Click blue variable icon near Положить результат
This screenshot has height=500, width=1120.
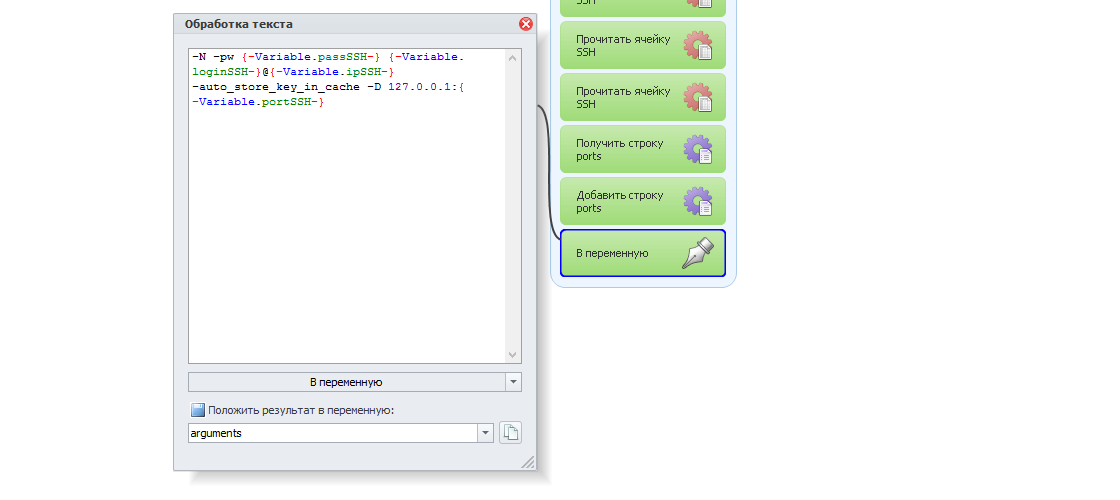click(x=198, y=410)
